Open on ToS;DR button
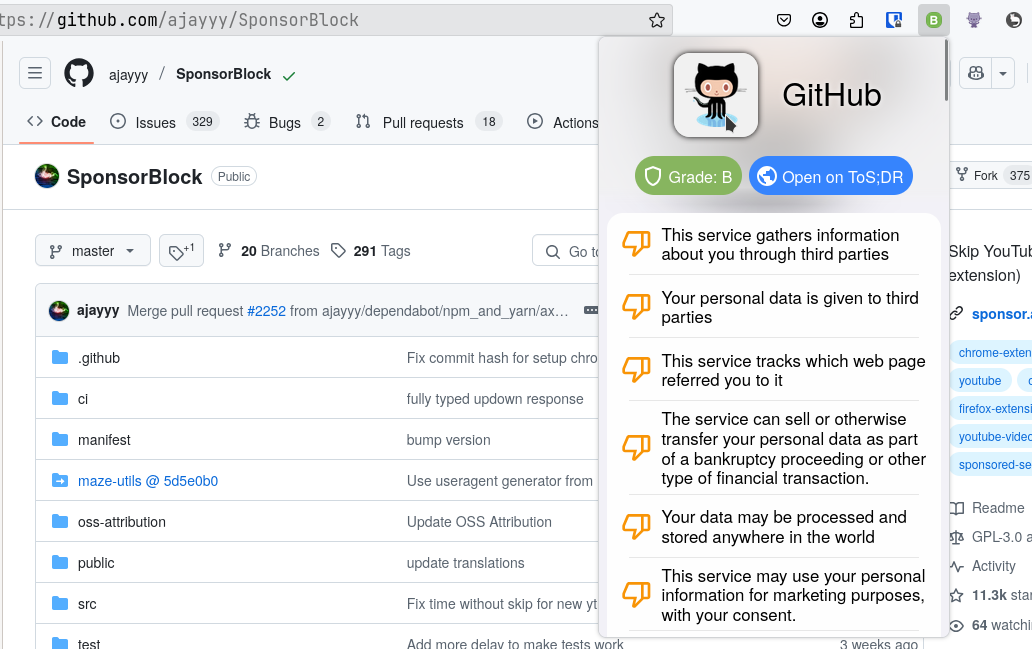The width and height of the screenshot is (1032, 649). (x=831, y=176)
